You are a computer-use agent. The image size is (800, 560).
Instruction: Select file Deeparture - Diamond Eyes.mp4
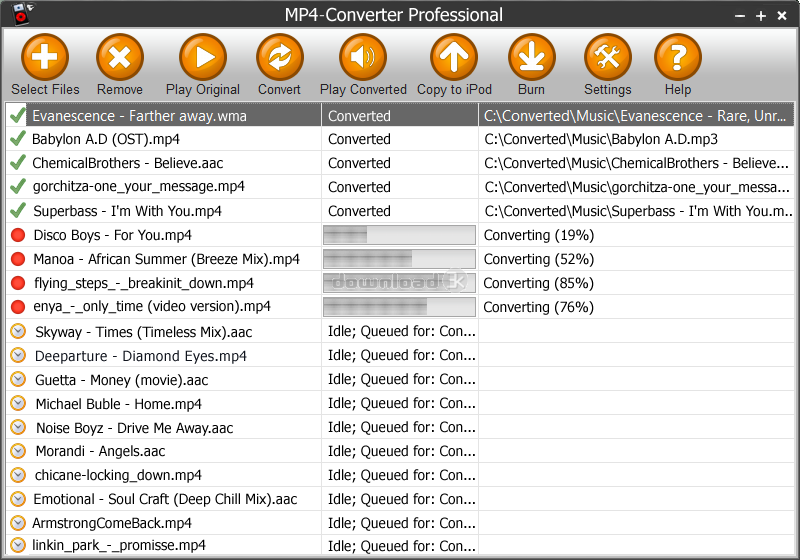[141, 356]
